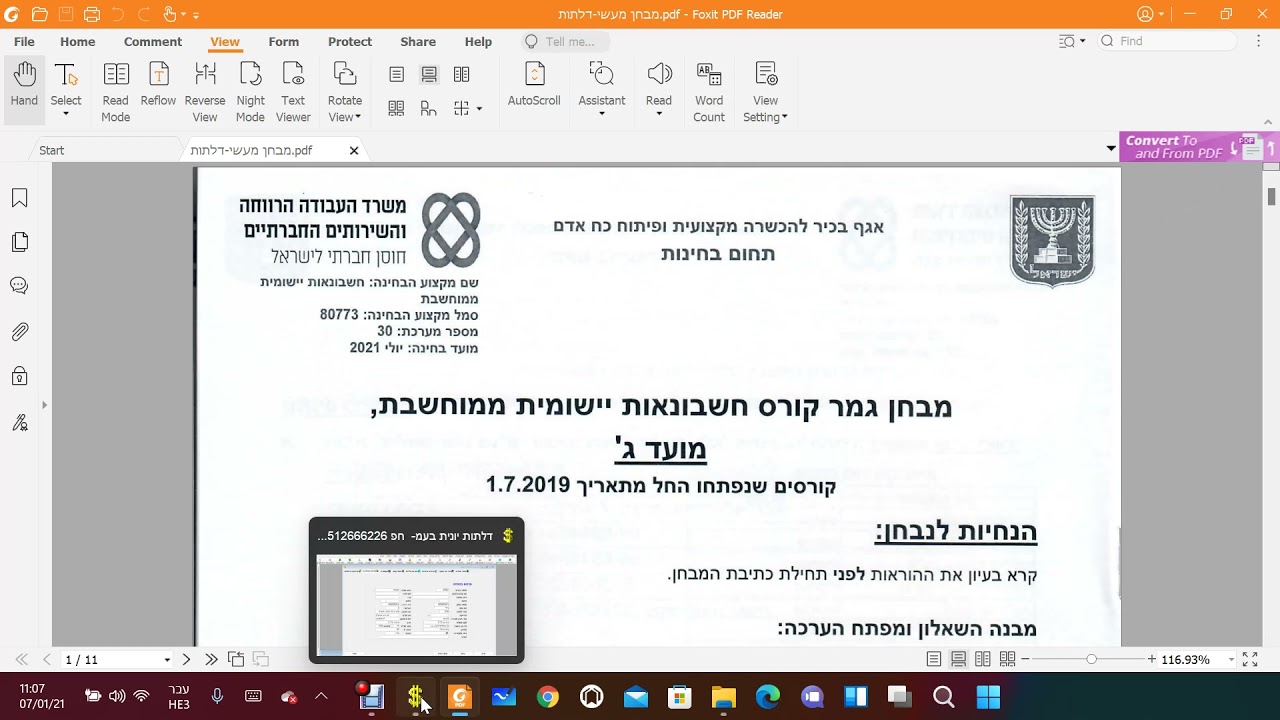Image resolution: width=1280 pixels, height=720 pixels.
Task: Open the Security side panel
Action: [19, 376]
